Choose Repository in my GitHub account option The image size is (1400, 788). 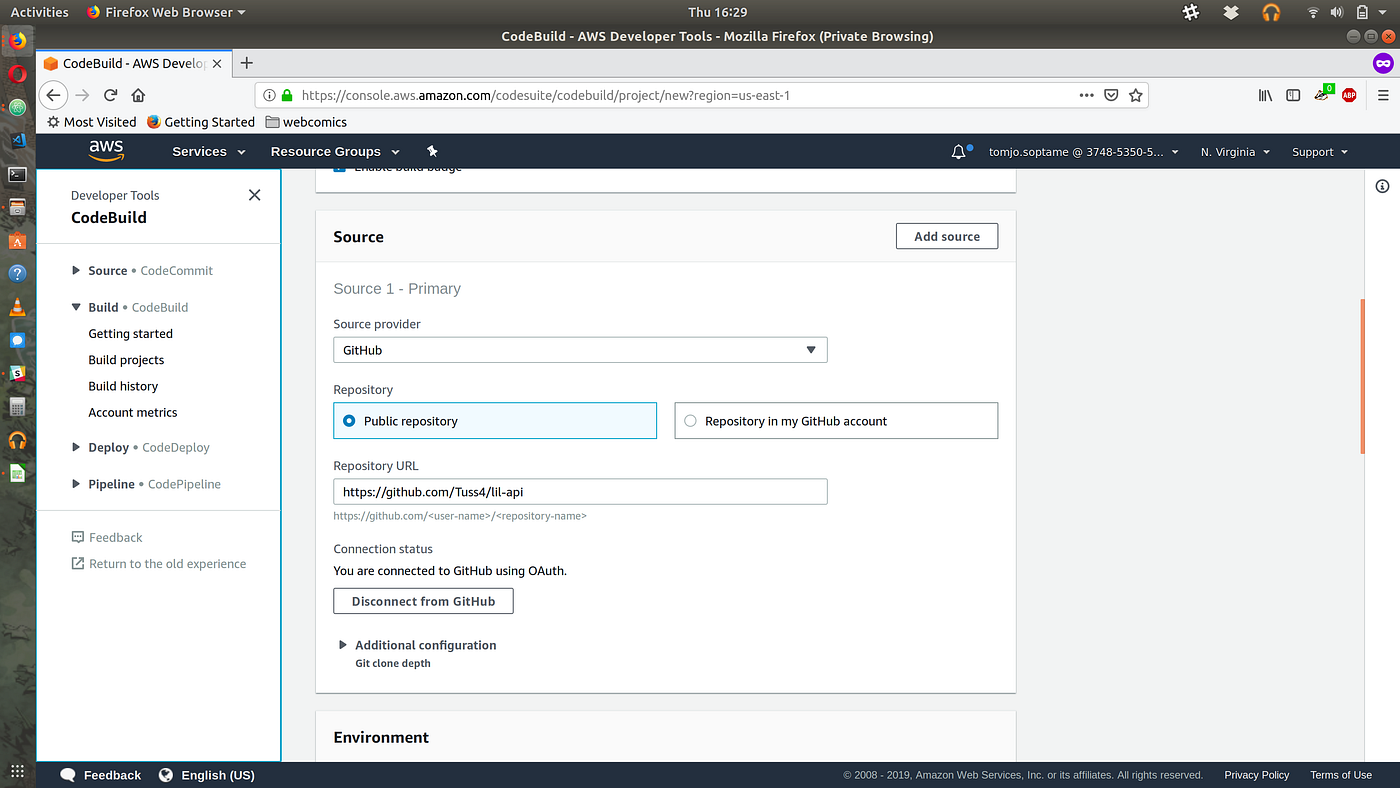(x=689, y=420)
